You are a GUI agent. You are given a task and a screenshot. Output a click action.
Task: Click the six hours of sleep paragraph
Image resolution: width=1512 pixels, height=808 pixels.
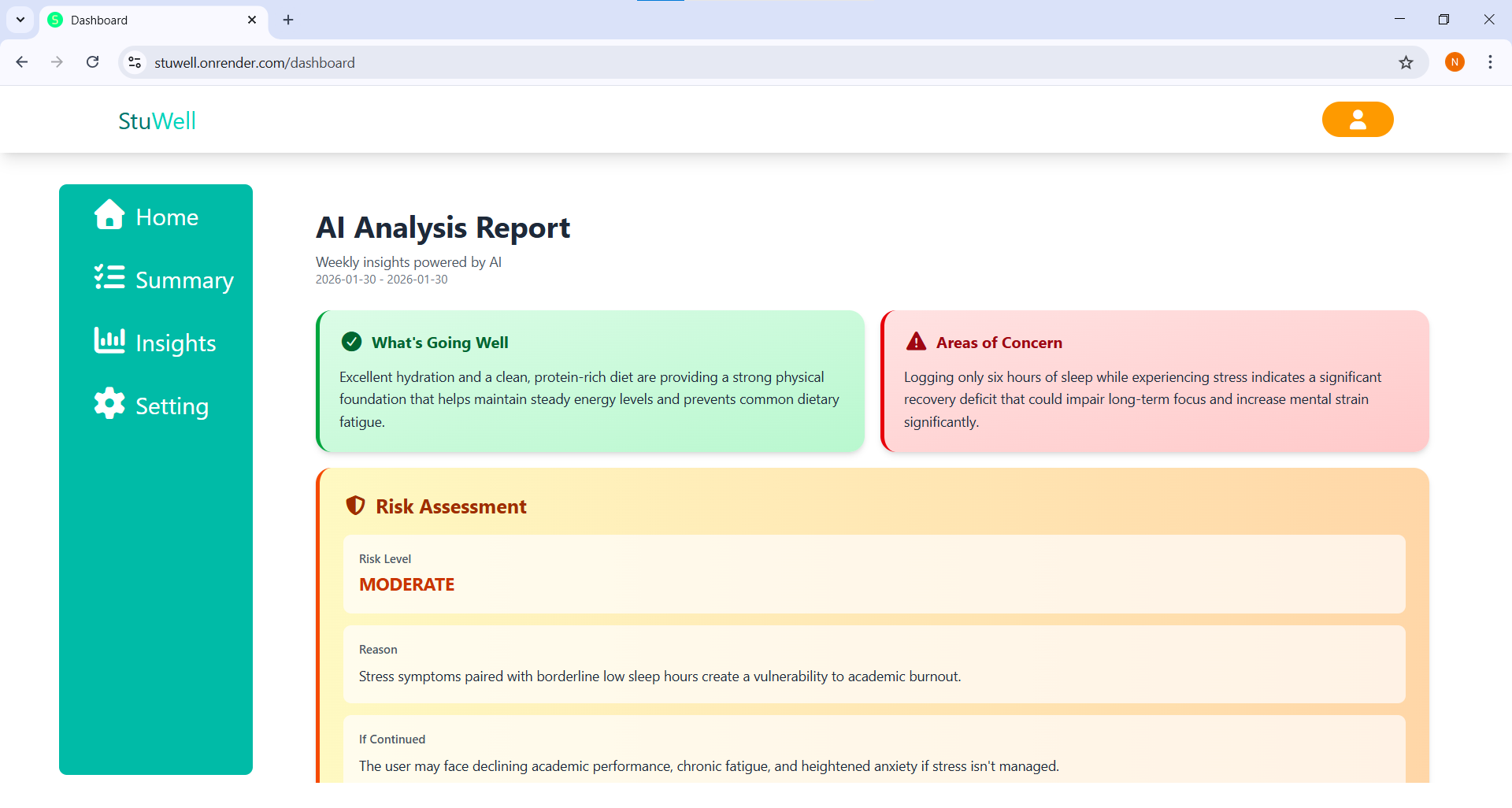(x=1143, y=399)
